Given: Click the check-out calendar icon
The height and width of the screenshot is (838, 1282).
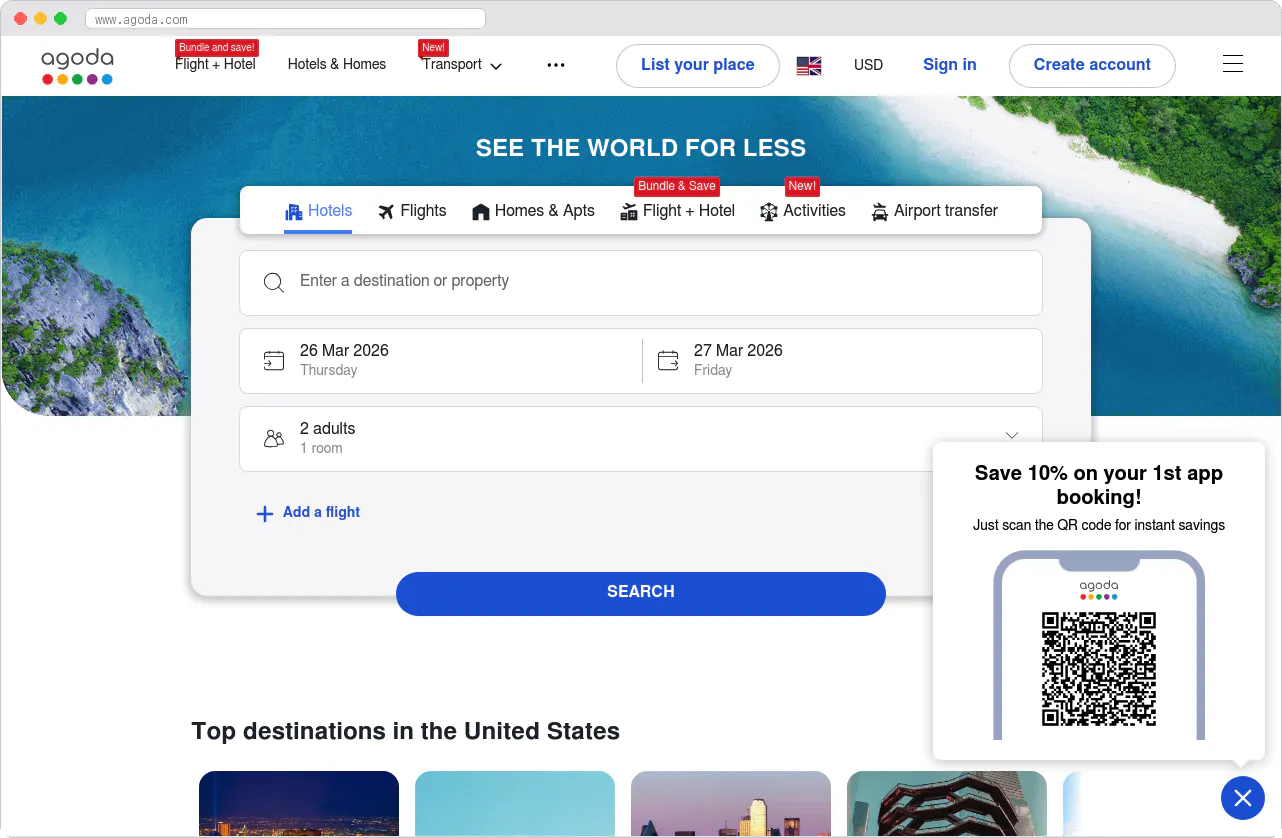Looking at the screenshot, I should pyautogui.click(x=668, y=361).
